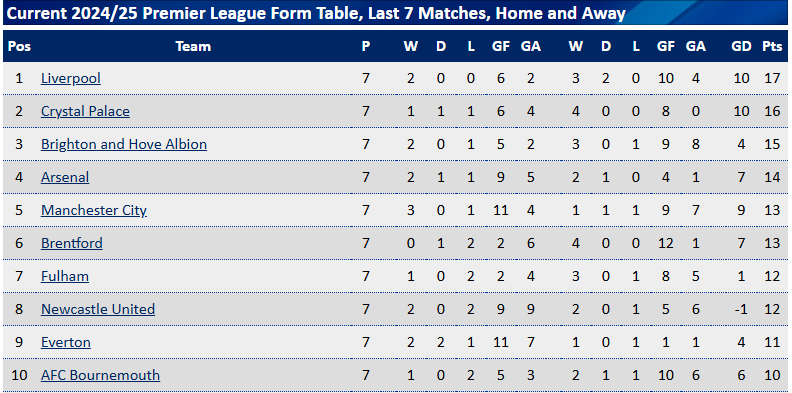Screen dimensions: 792x393
Task: Open the Liverpool team link
Action: (x=71, y=78)
